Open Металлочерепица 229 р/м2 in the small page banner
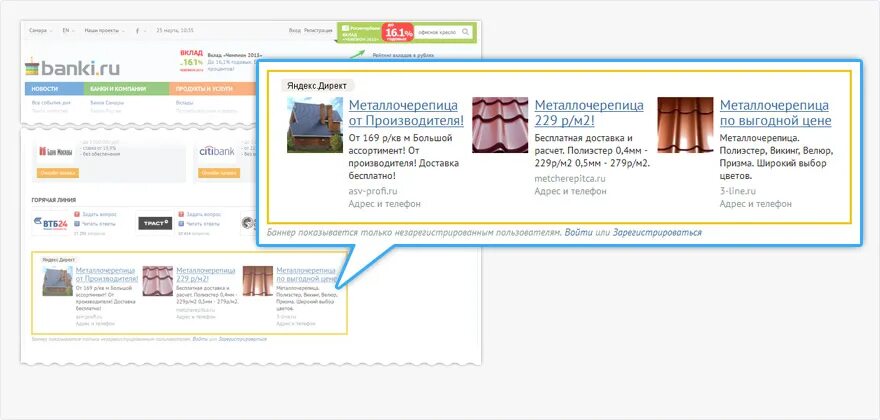This screenshot has height=420, width=880. (205, 275)
